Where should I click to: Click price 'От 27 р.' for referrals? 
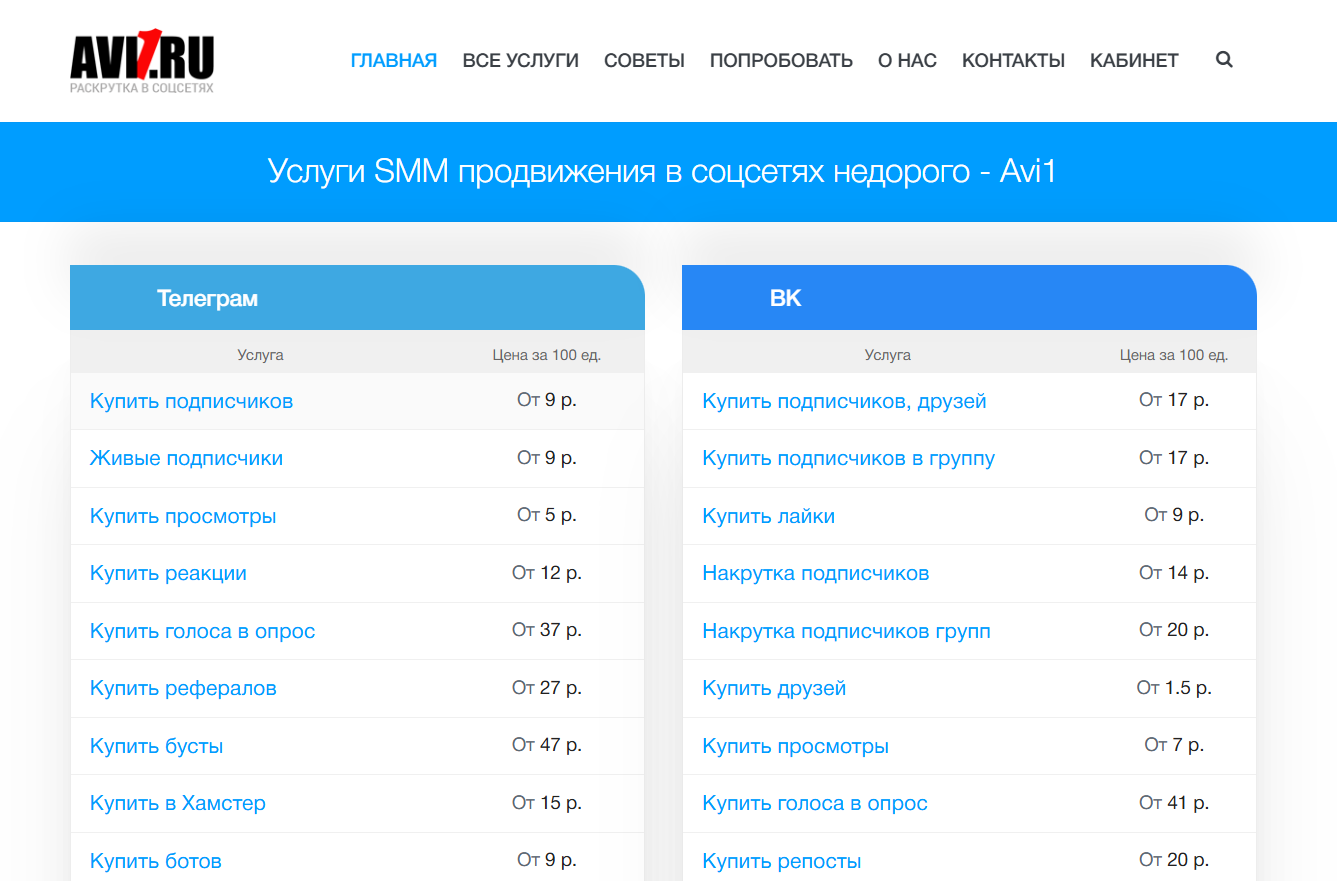547,688
